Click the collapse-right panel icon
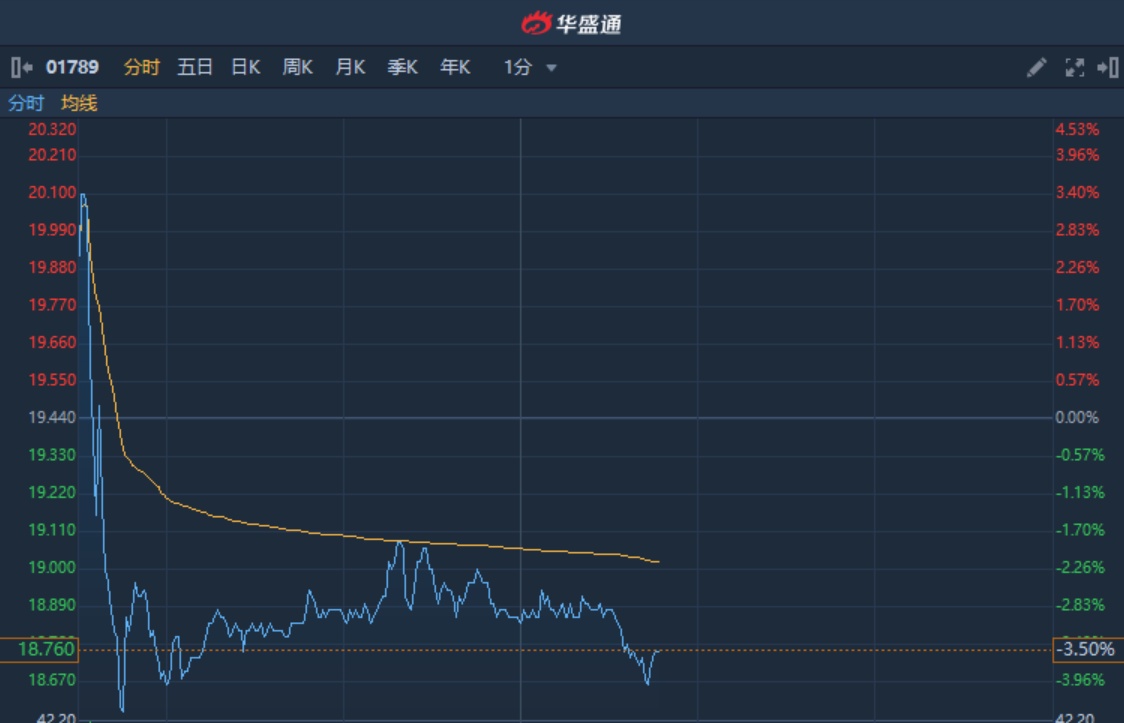 pyautogui.click(x=1108, y=68)
